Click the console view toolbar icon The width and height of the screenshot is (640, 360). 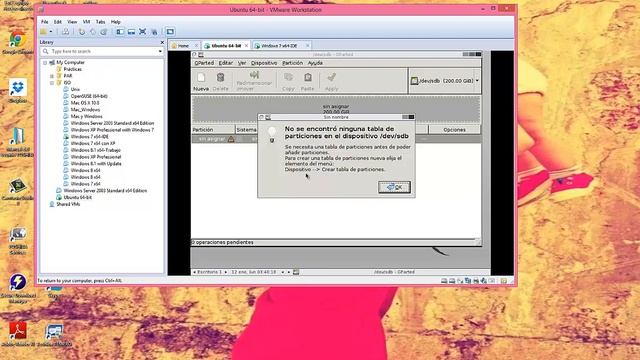point(170,32)
